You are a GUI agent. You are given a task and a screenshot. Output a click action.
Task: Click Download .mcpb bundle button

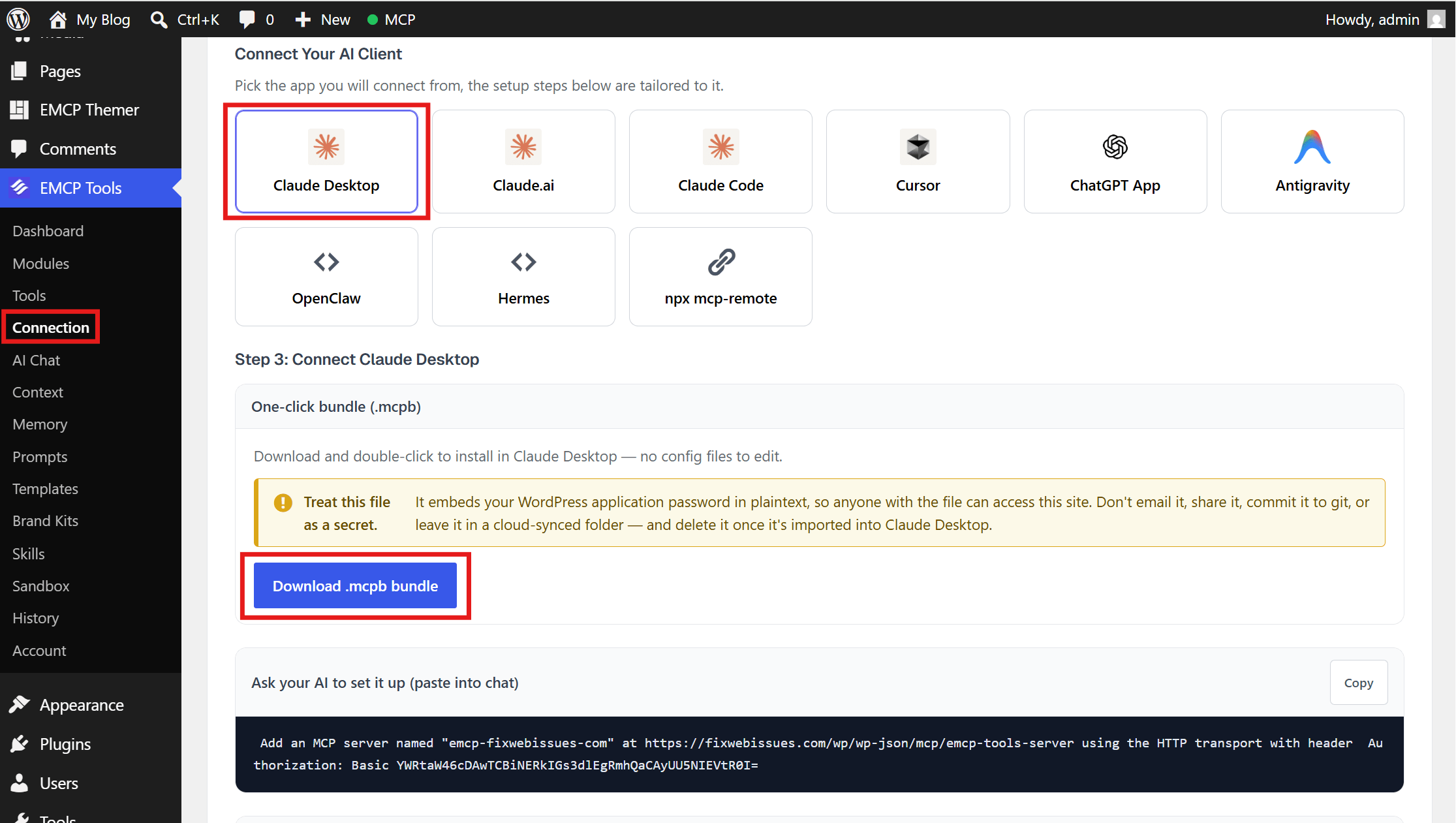(355, 586)
